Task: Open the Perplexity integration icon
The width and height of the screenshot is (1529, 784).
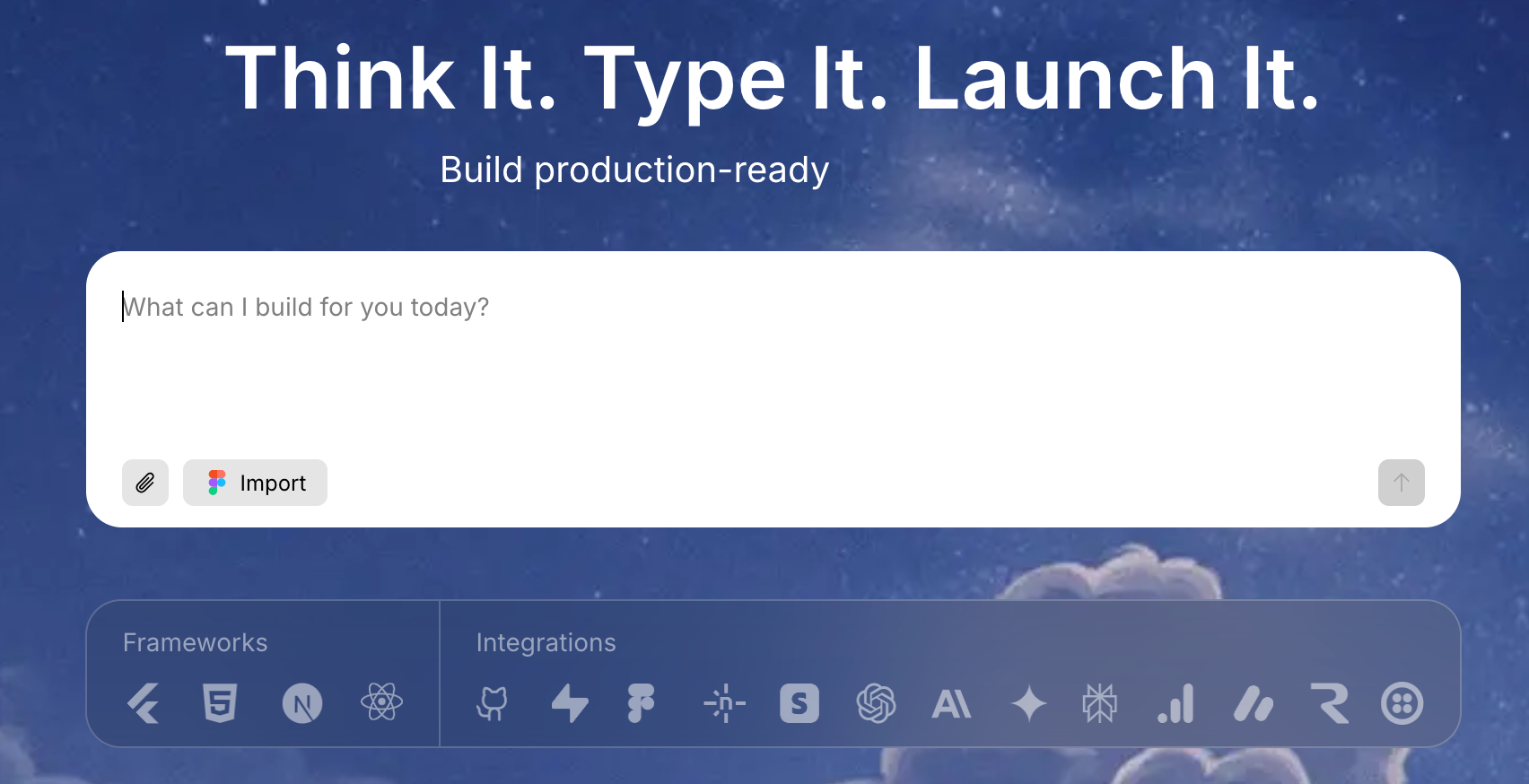Action: click(x=1099, y=703)
